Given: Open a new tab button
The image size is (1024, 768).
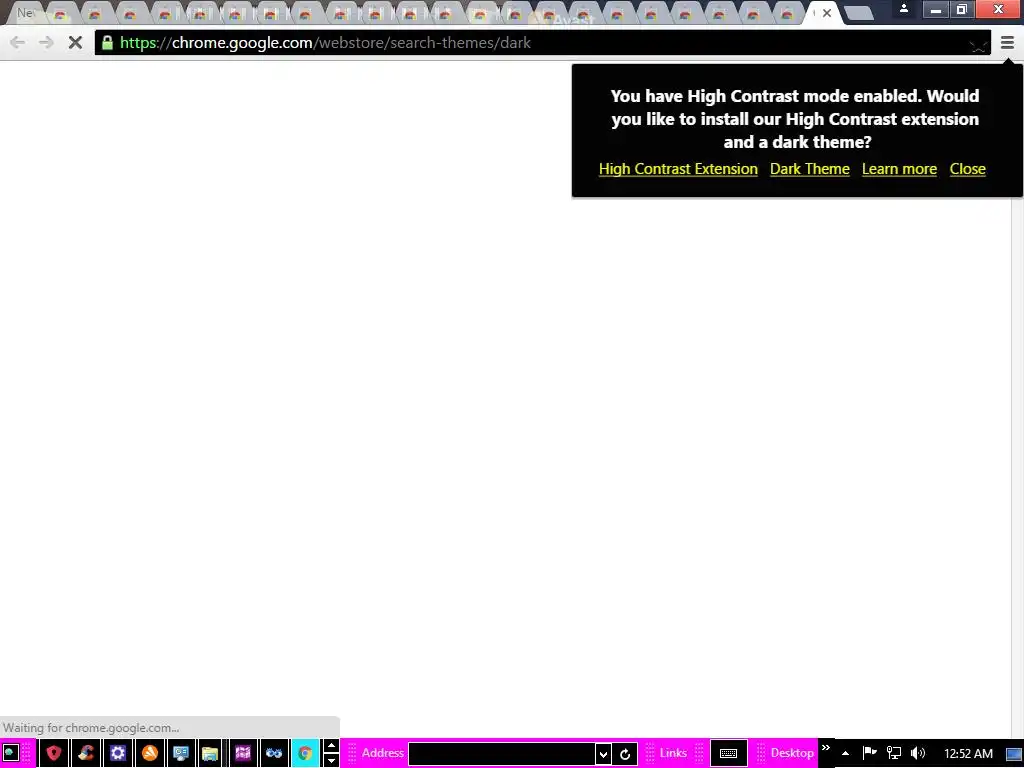Looking at the screenshot, I should (x=858, y=13).
